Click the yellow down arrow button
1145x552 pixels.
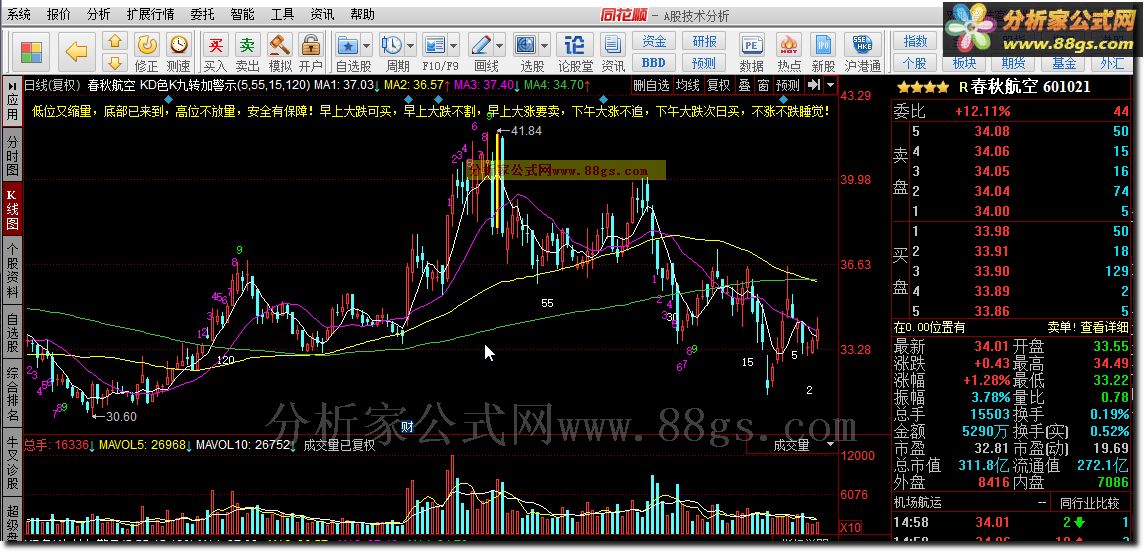117,61
